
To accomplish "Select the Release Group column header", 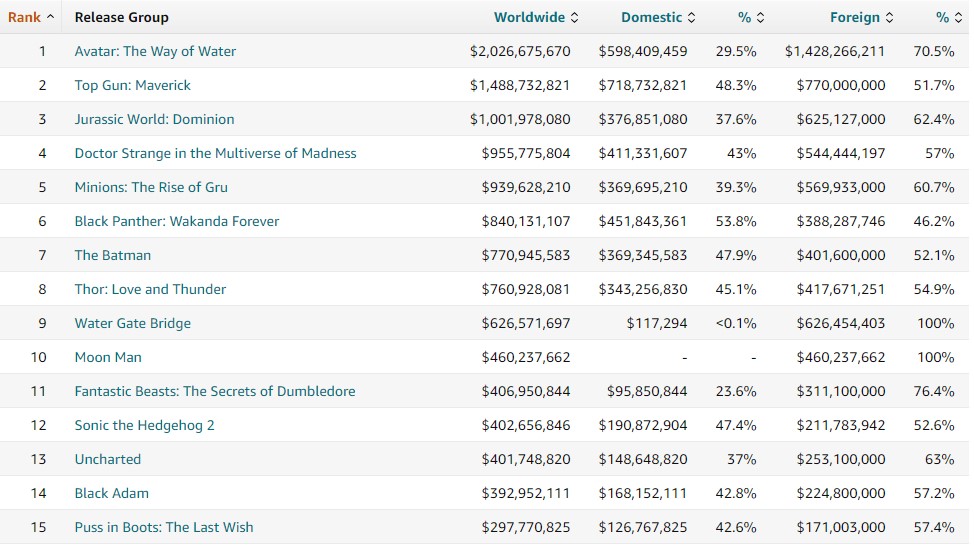I will [122, 17].
